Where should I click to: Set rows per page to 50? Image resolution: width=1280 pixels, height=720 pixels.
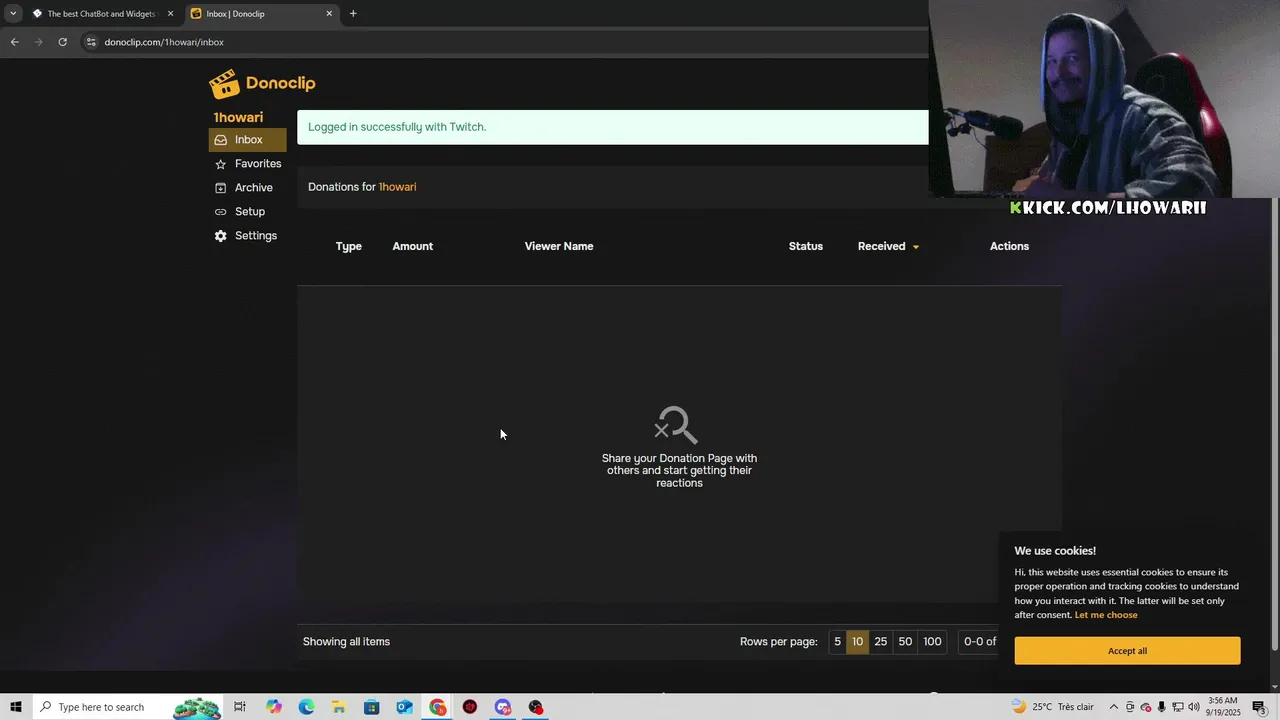(x=905, y=642)
